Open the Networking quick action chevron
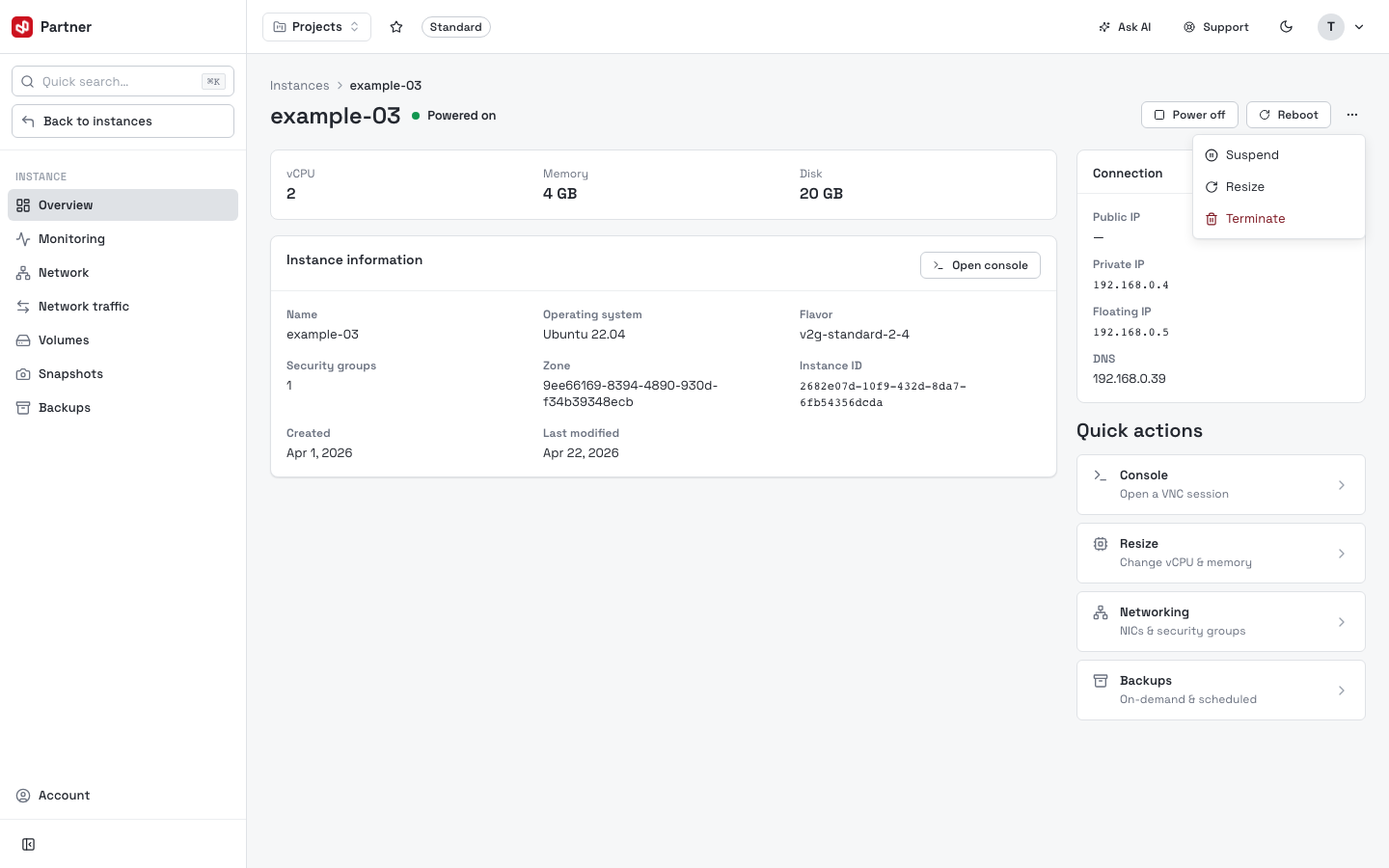 (x=1342, y=622)
